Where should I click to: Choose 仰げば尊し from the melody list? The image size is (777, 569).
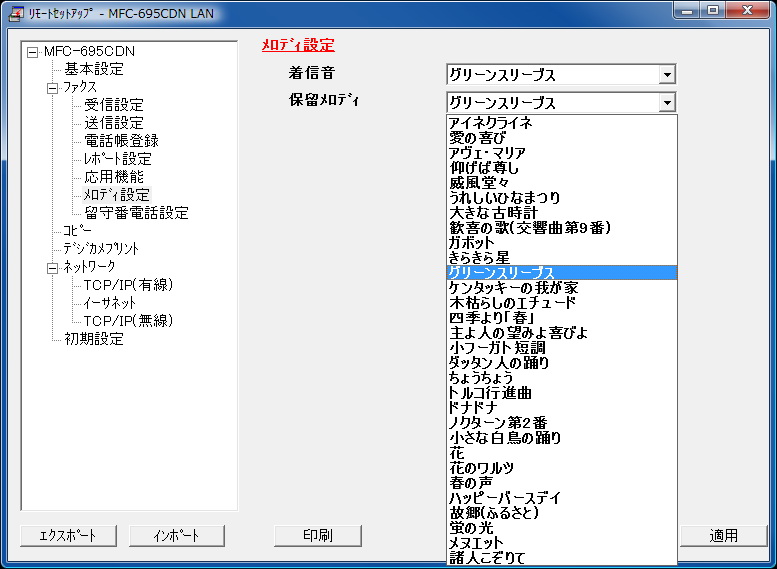[x=561, y=168]
